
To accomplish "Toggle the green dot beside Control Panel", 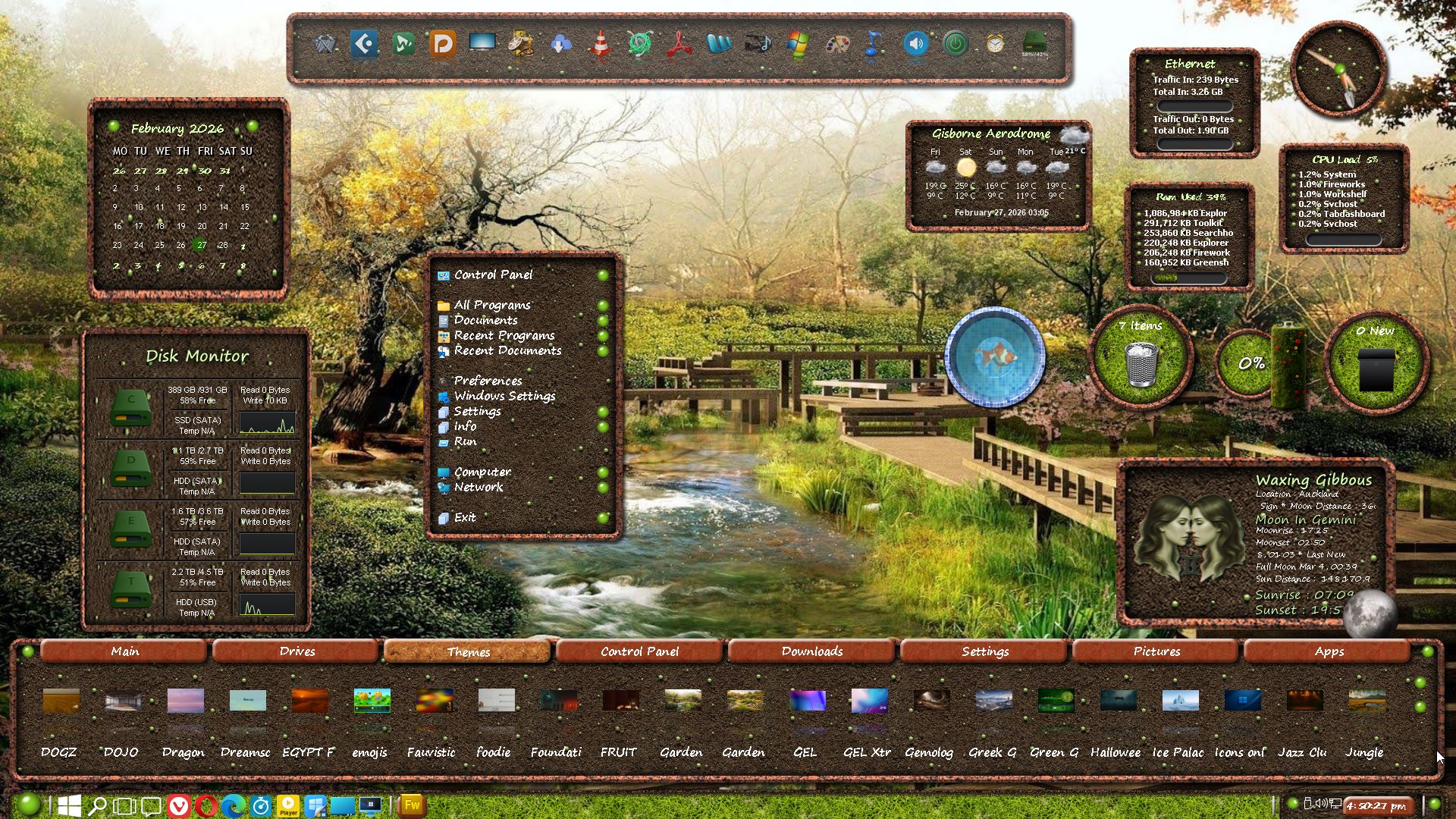I will (603, 275).
